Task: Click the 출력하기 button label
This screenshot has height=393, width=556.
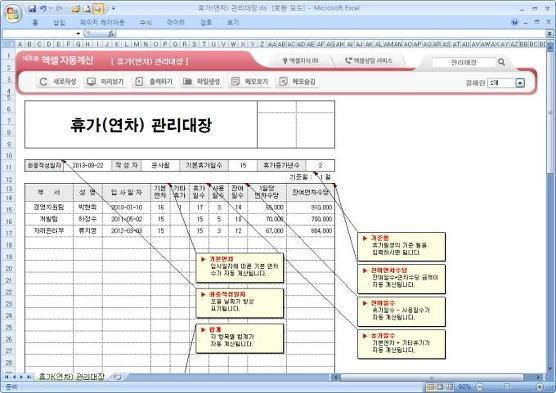Action: coord(161,82)
